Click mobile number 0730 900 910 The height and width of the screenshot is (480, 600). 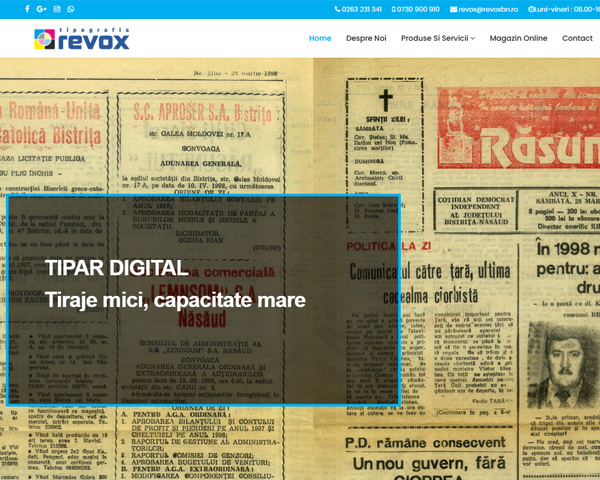418,9
